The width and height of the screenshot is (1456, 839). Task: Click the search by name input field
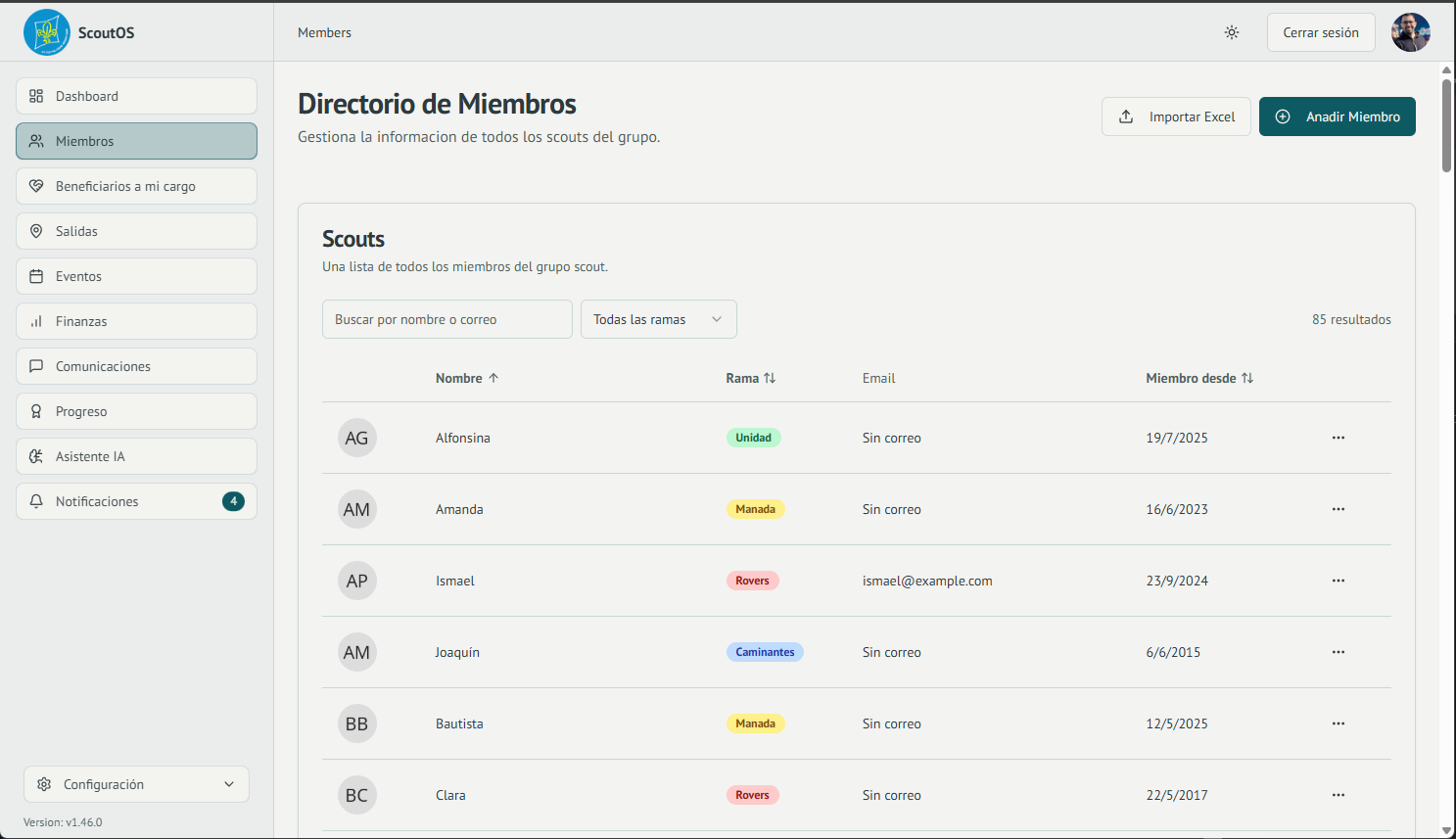coord(447,319)
